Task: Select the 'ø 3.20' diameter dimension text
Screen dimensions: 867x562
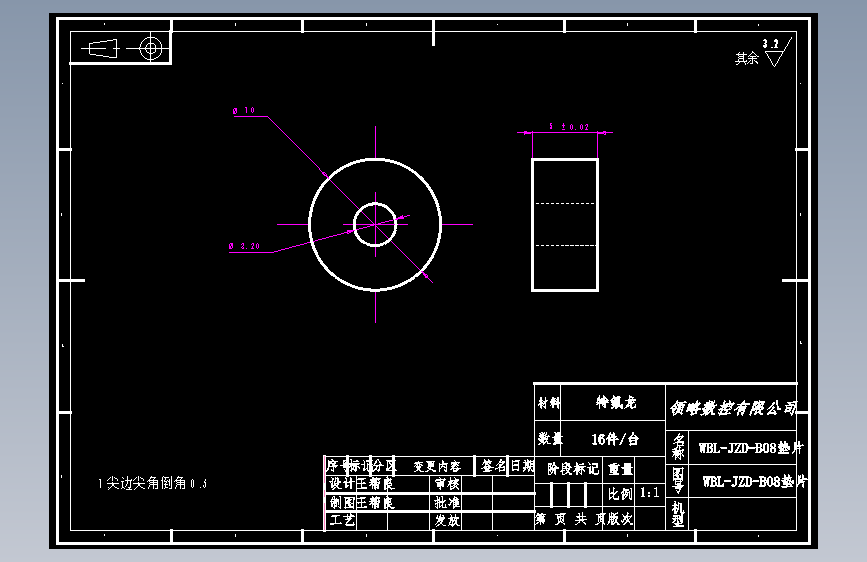Action: tap(244, 246)
